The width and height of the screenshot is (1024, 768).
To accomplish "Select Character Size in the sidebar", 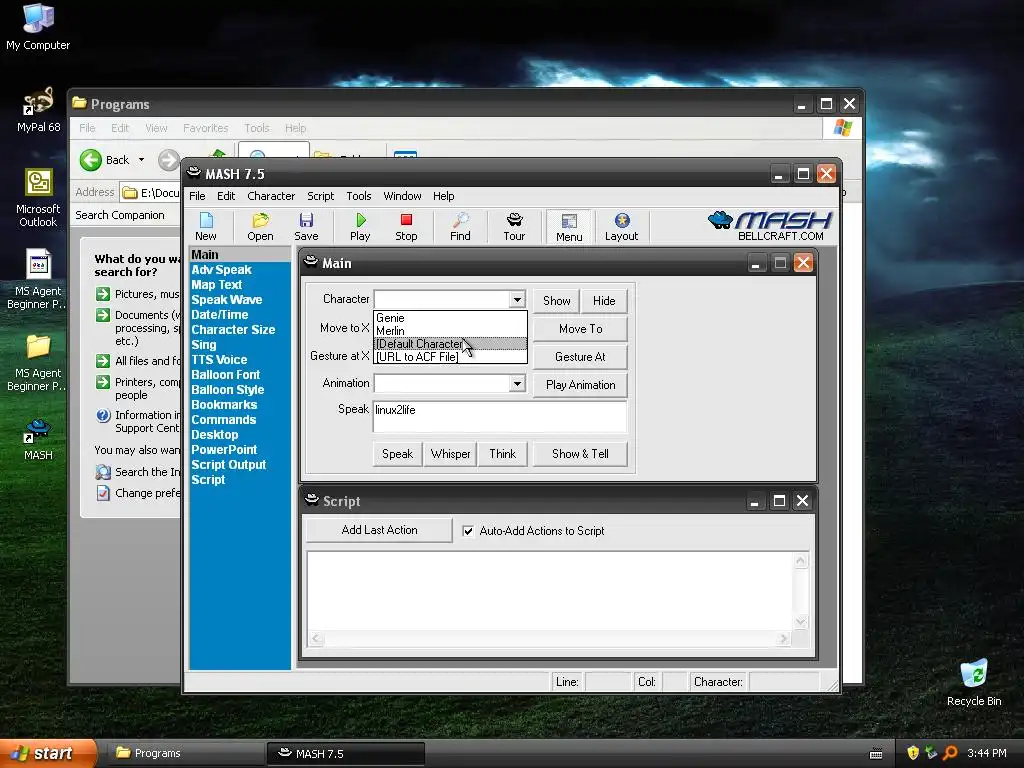I will pyautogui.click(x=233, y=330).
